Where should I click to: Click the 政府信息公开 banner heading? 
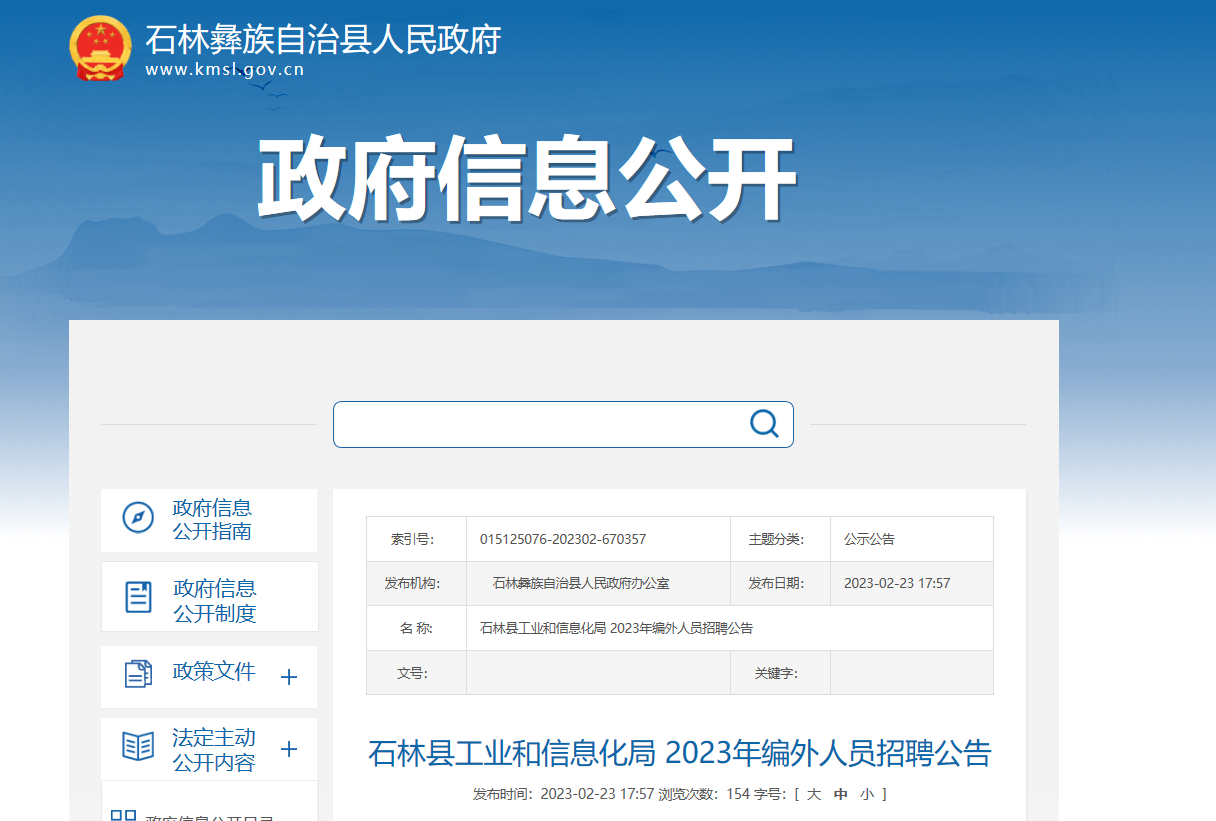tap(527, 180)
